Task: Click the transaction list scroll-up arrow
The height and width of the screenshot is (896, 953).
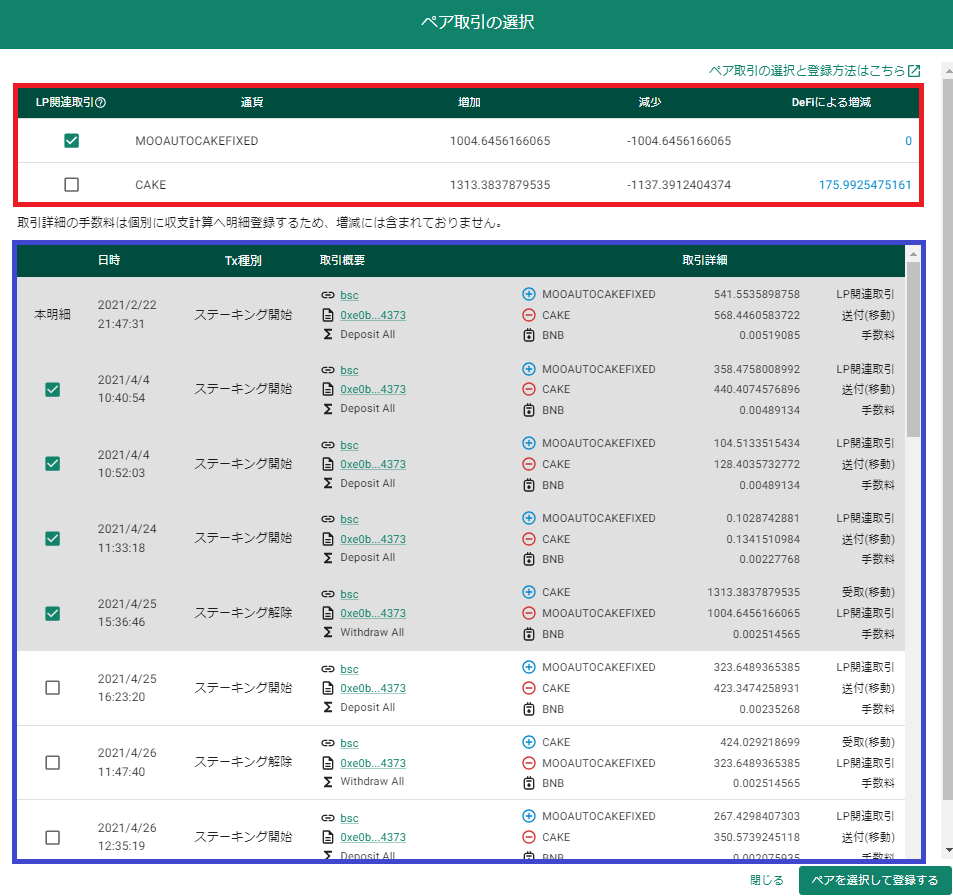Action: point(913,253)
